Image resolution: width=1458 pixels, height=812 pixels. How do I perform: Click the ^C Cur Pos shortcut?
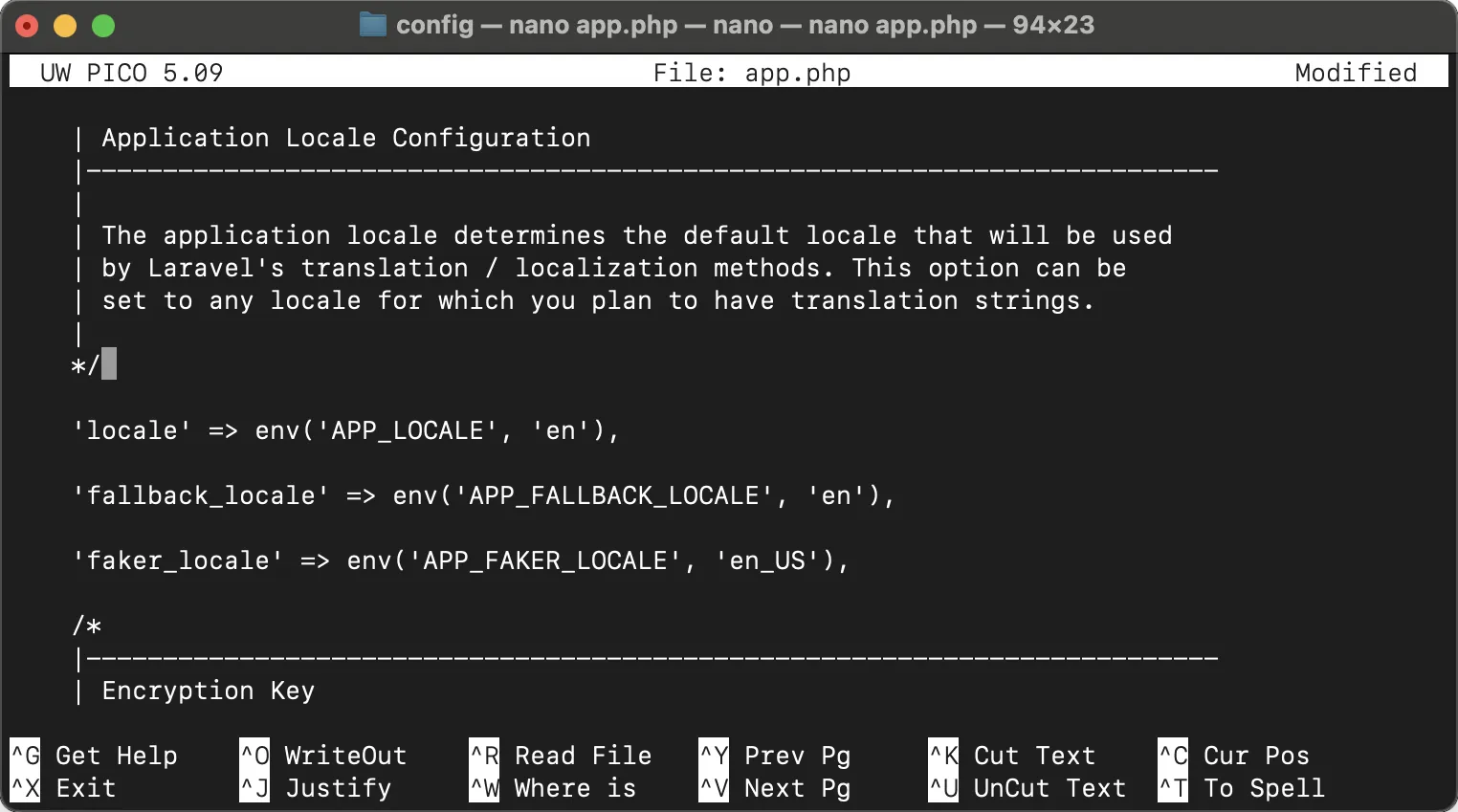coord(1234,756)
